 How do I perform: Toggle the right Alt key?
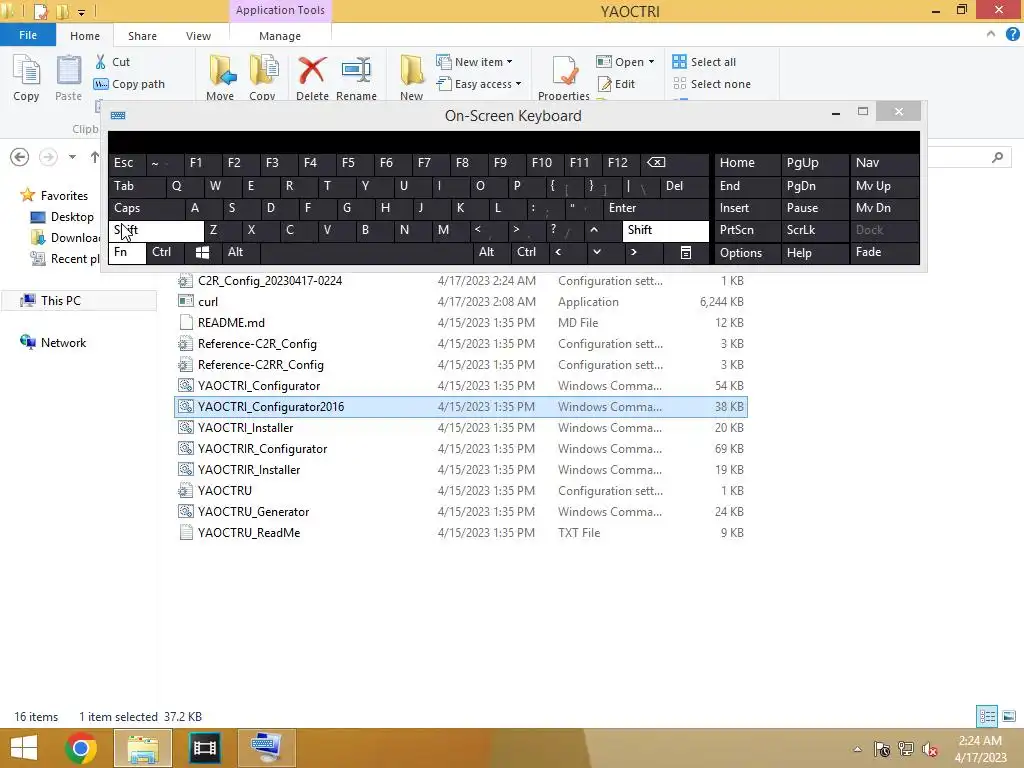[490, 252]
